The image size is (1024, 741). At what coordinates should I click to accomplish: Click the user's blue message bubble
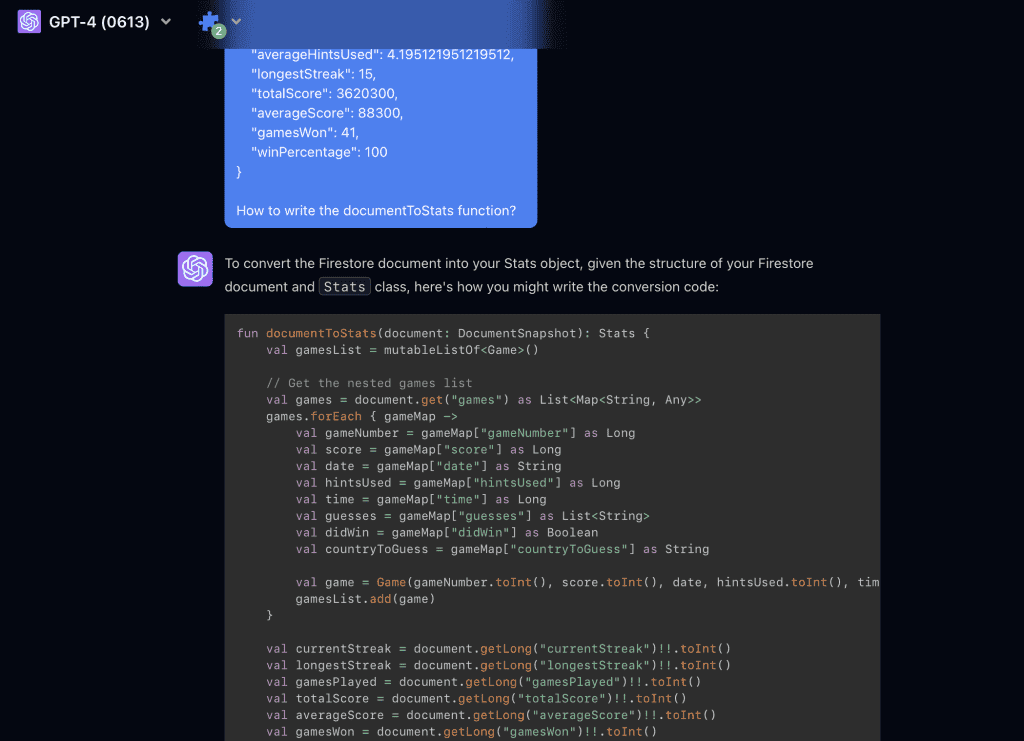pyautogui.click(x=380, y=130)
